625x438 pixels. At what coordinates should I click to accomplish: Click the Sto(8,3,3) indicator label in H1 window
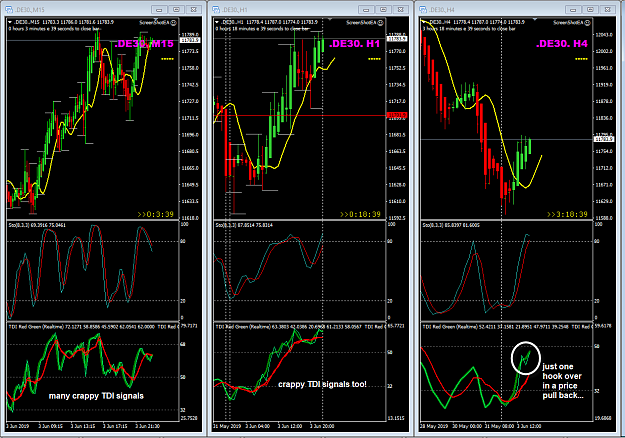pyautogui.click(x=224, y=225)
